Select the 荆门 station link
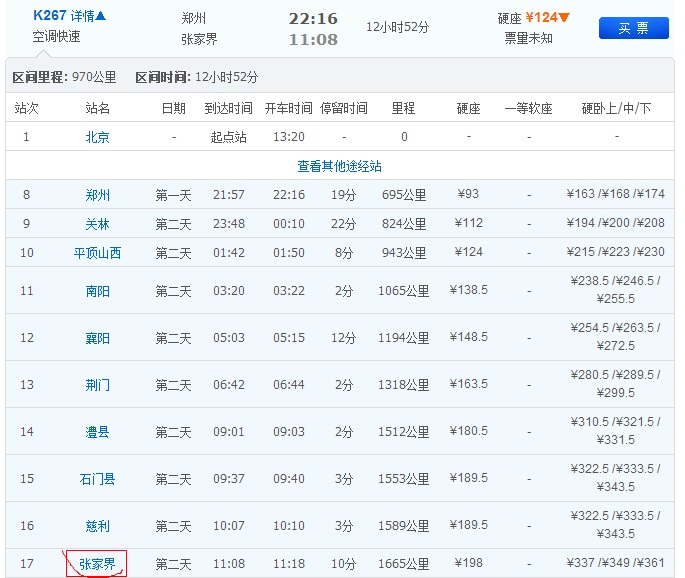Screen dimensions: 685x578 click(x=97, y=385)
